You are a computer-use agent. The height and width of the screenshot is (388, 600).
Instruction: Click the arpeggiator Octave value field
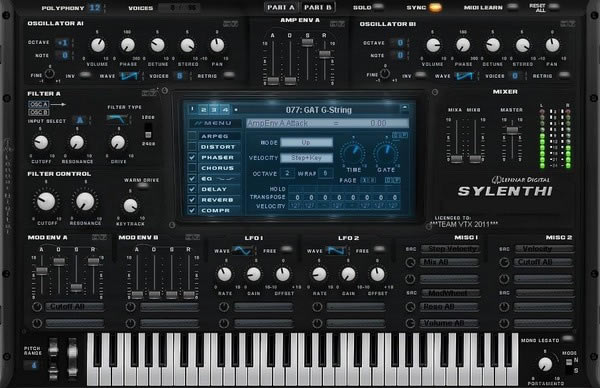tap(287, 173)
